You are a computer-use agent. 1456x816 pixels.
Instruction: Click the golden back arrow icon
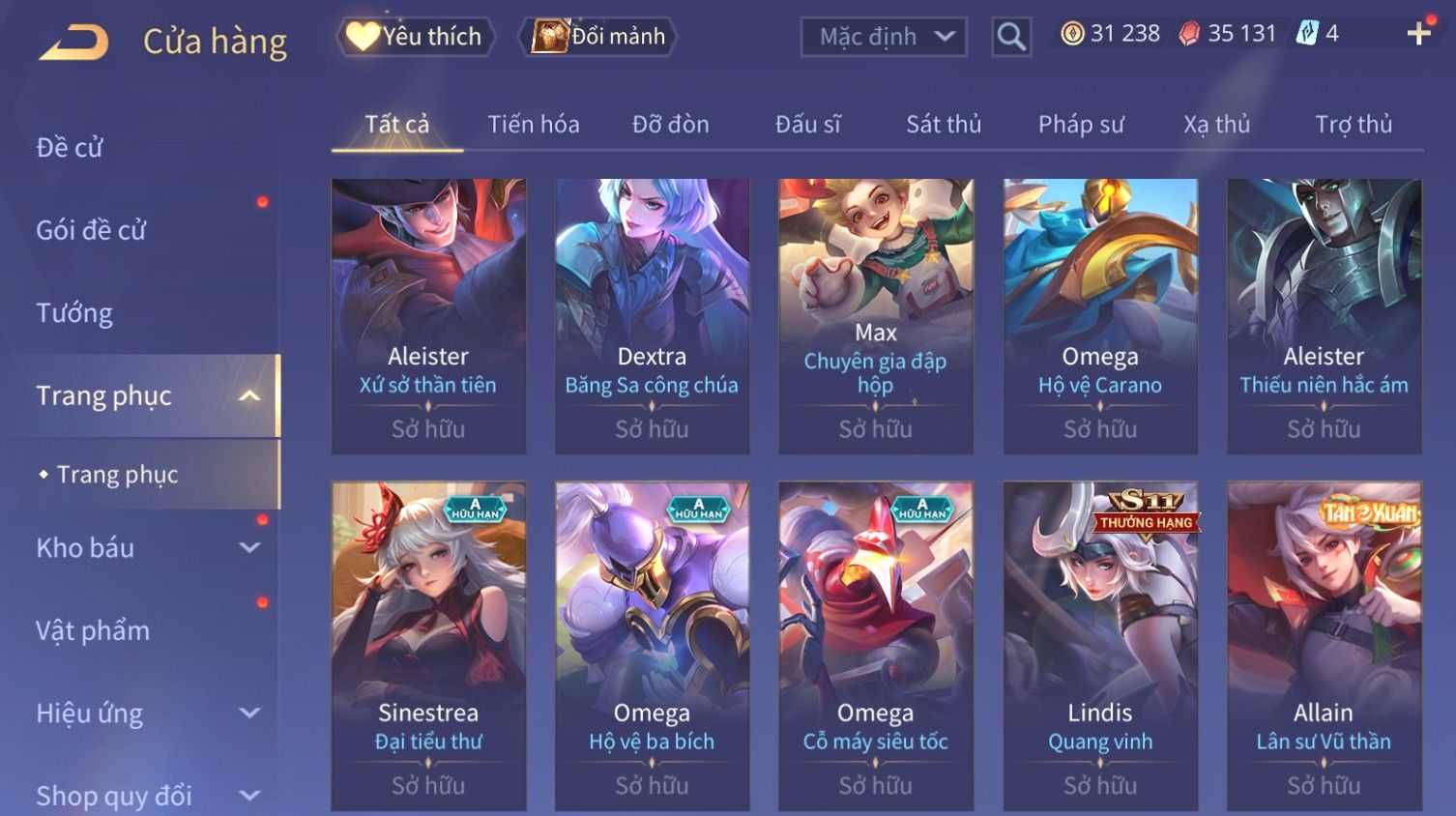(x=73, y=43)
